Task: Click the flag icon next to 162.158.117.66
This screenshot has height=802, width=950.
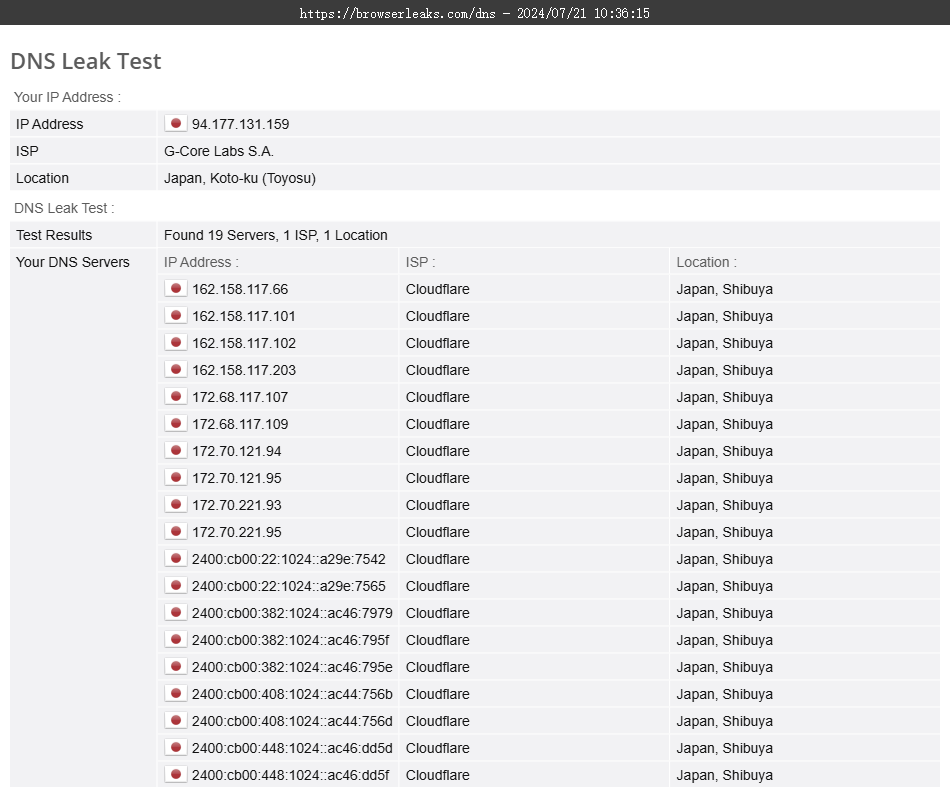Action: click(x=176, y=289)
